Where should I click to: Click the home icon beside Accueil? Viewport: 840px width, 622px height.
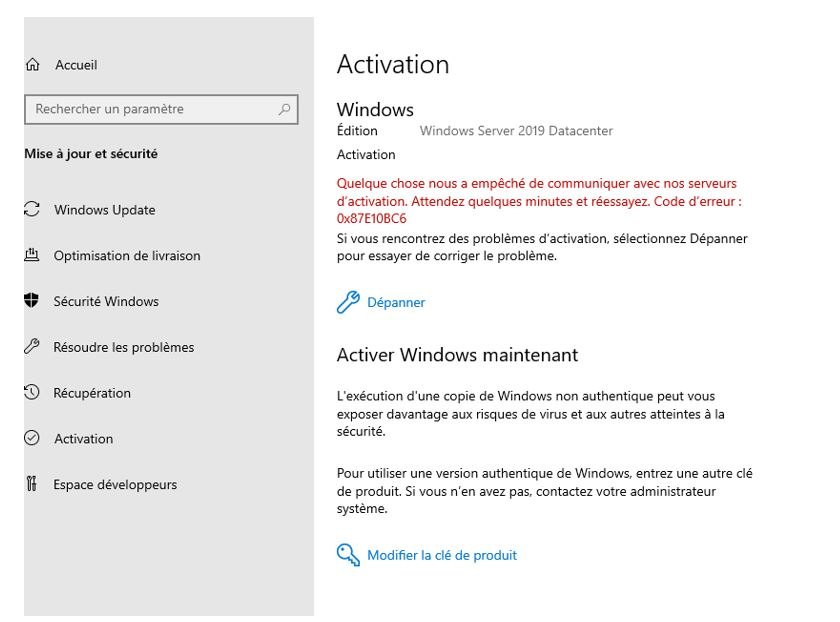tap(33, 65)
